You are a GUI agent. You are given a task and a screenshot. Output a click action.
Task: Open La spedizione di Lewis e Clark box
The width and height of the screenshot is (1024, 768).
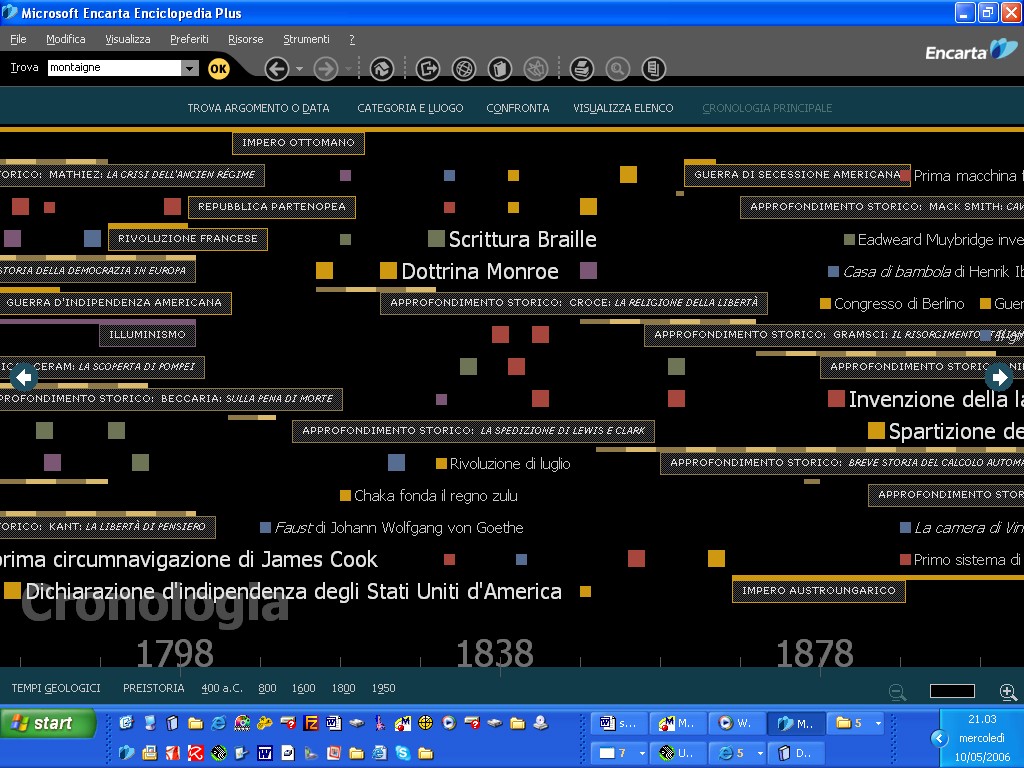click(x=473, y=431)
